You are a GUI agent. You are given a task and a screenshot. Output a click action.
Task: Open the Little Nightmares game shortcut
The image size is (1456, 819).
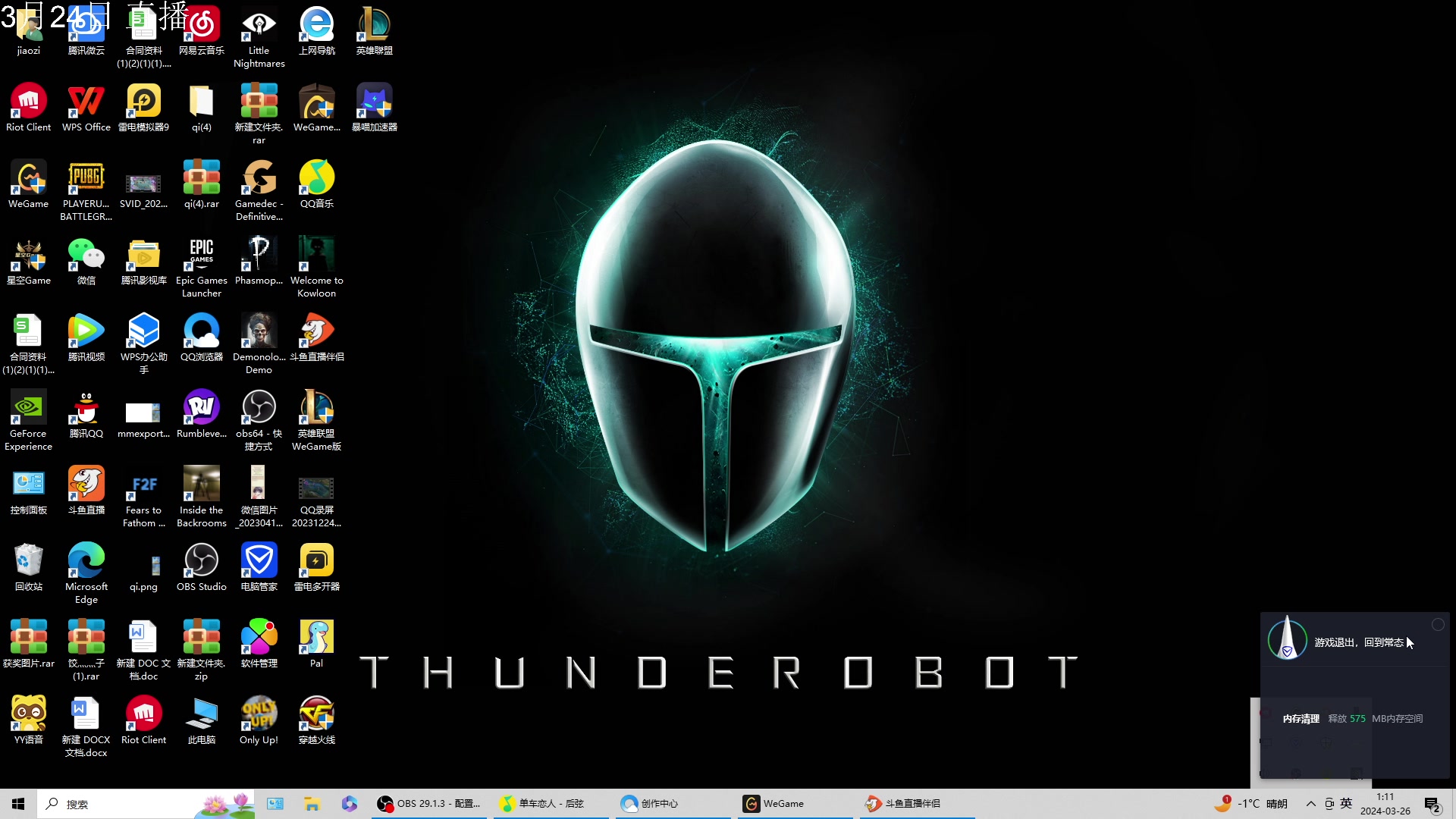(x=259, y=38)
